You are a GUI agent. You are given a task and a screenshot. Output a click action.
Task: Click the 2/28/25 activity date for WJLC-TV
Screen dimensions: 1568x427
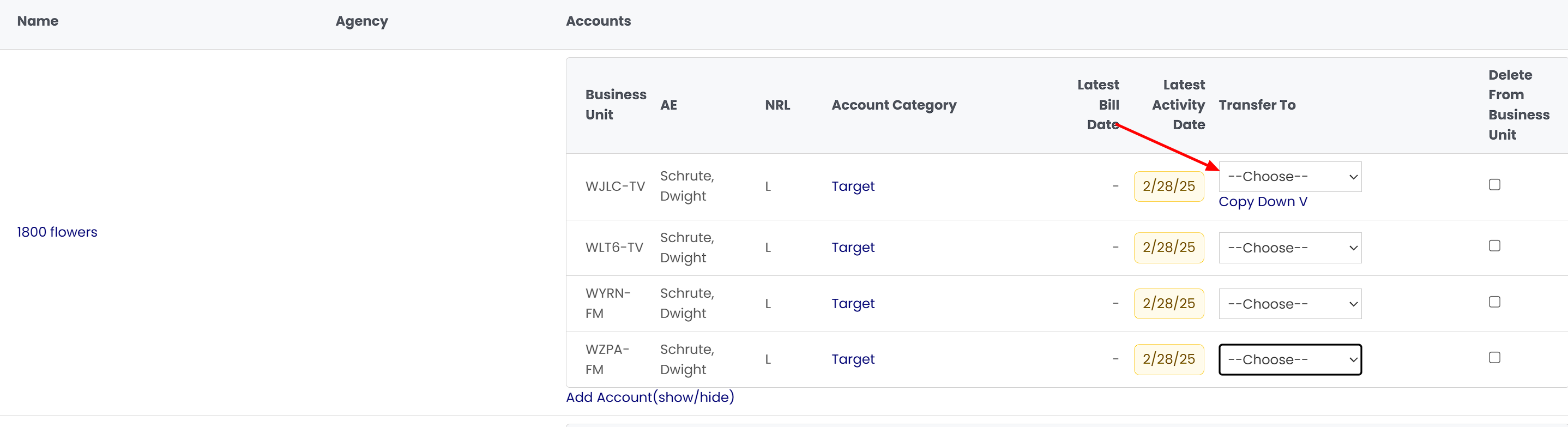pyautogui.click(x=1169, y=187)
